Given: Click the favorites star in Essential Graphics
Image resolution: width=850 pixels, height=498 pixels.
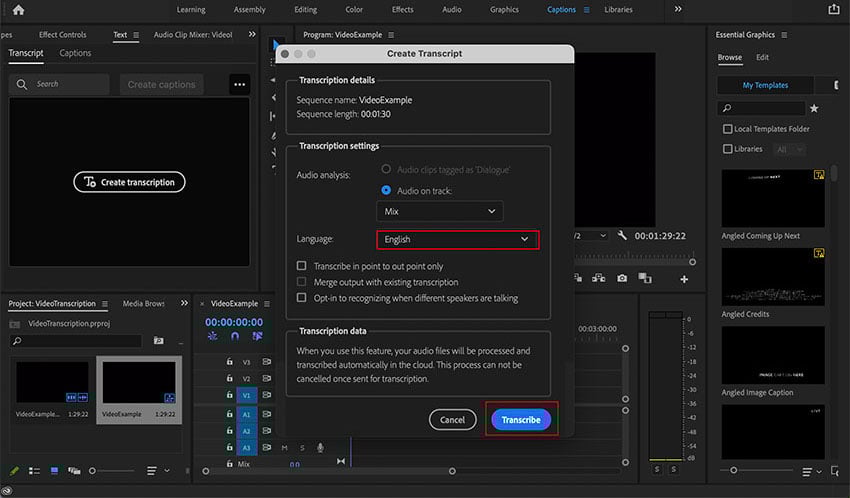Looking at the screenshot, I should pos(814,108).
